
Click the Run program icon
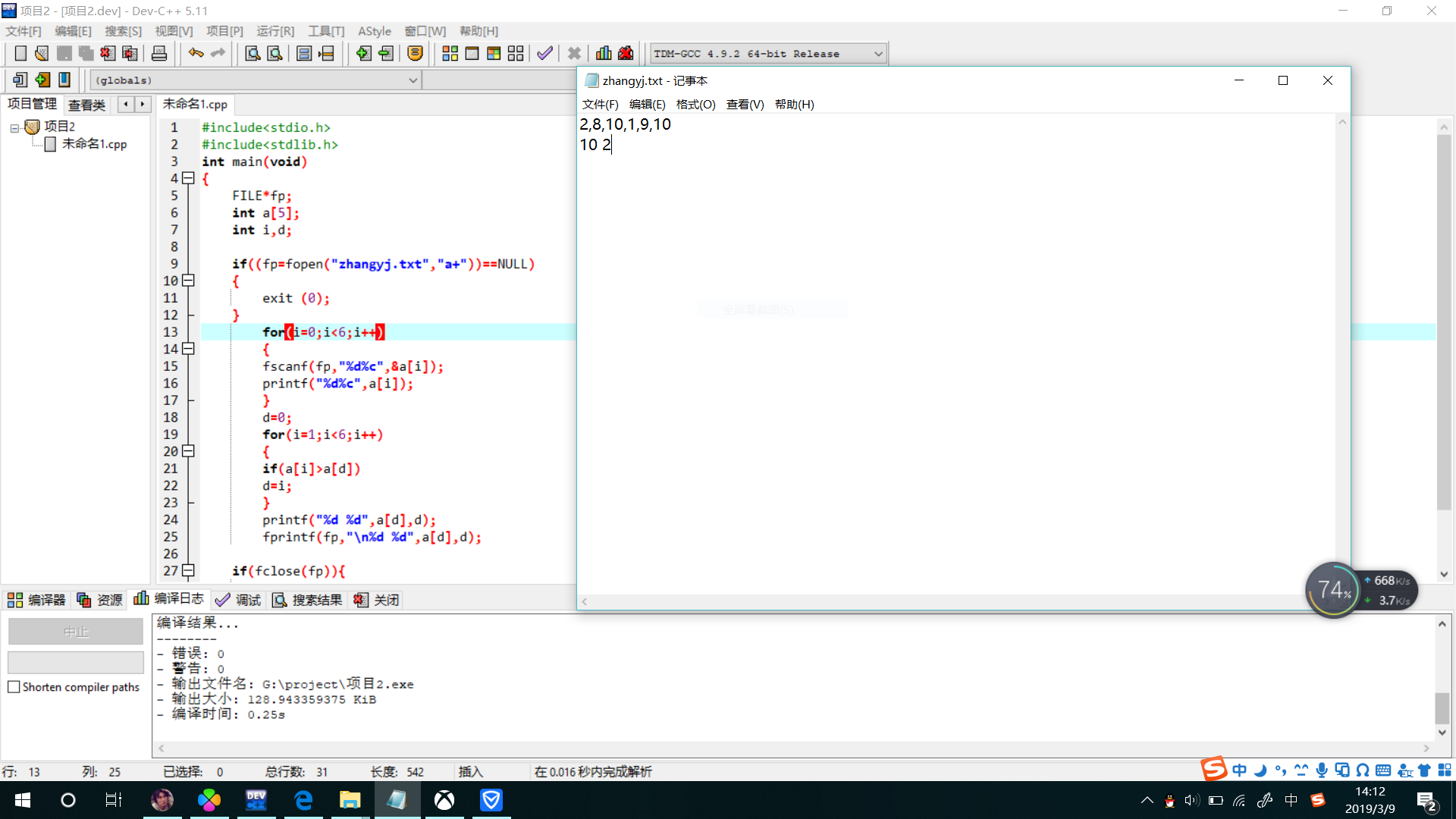(x=472, y=53)
